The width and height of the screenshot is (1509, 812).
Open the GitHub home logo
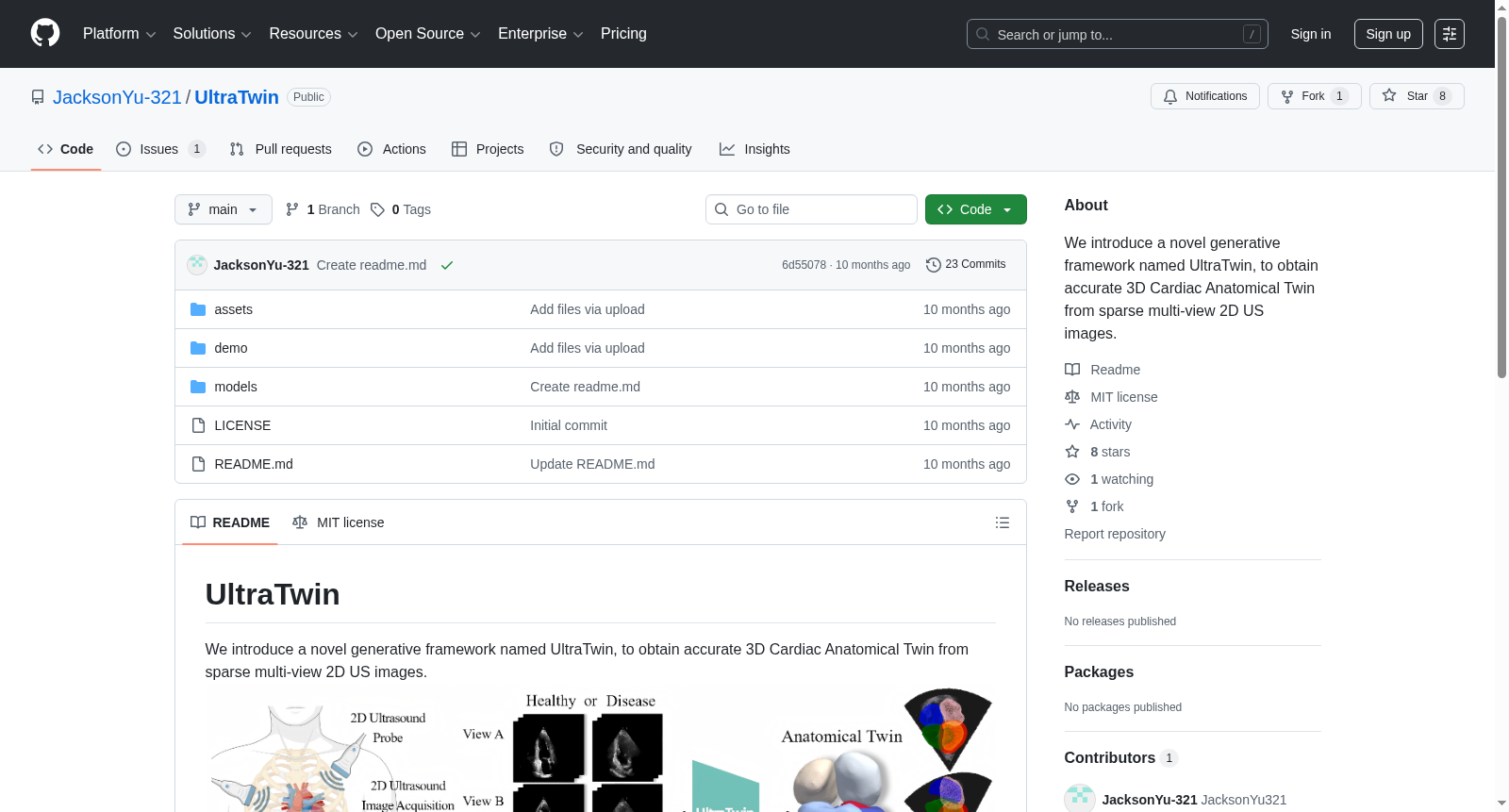(45, 33)
